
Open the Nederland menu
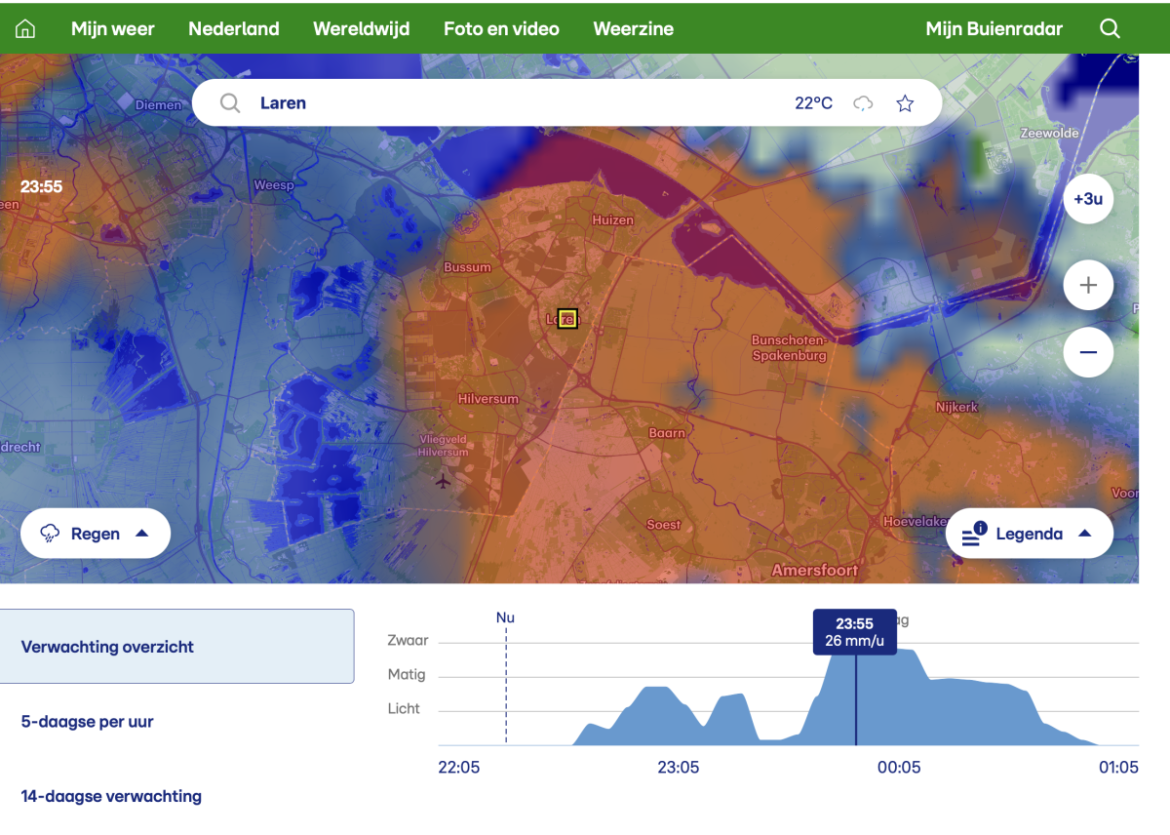(x=234, y=28)
